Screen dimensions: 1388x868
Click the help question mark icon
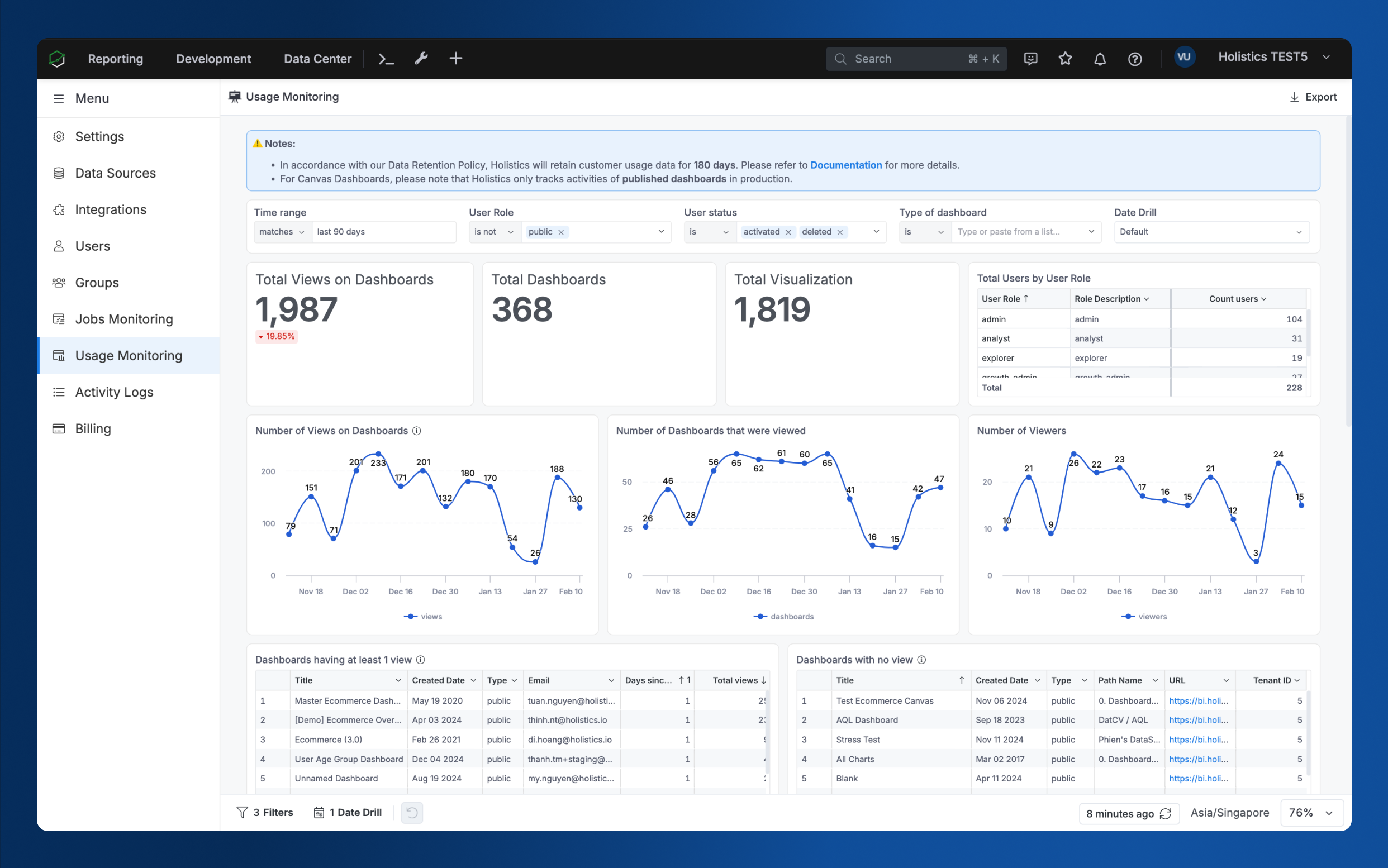tap(1135, 59)
